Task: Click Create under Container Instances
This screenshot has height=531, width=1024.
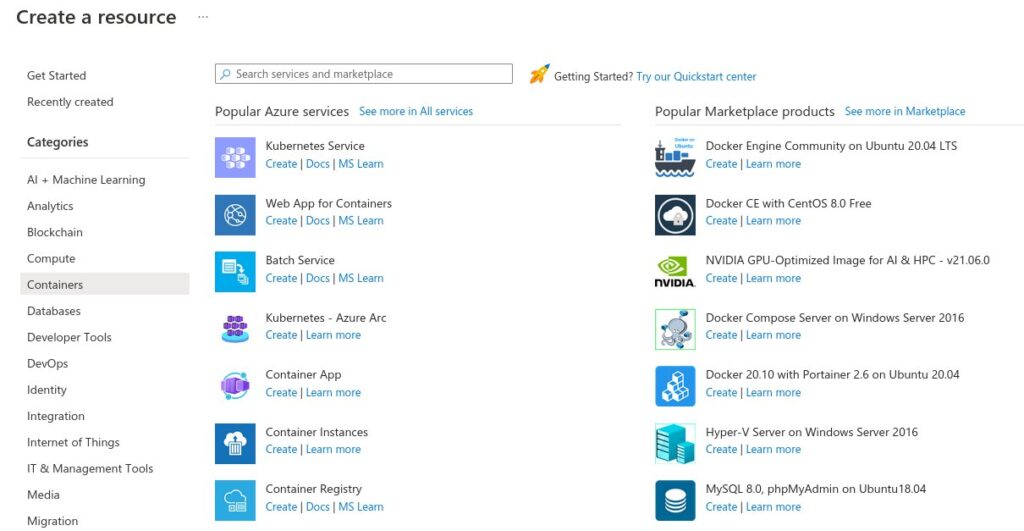Action: coord(281,449)
